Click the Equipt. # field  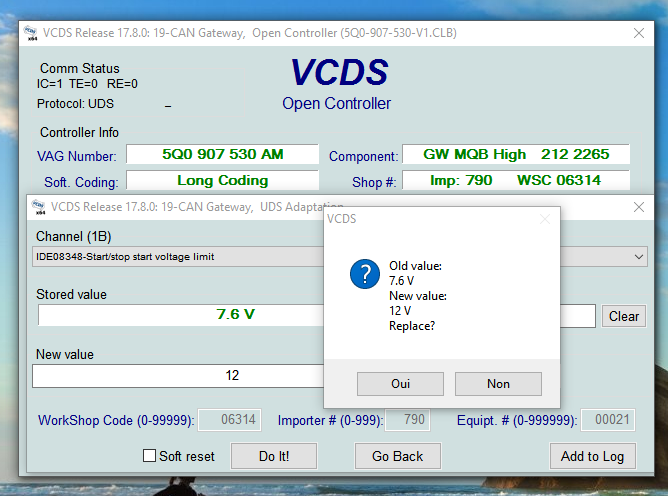(607, 421)
